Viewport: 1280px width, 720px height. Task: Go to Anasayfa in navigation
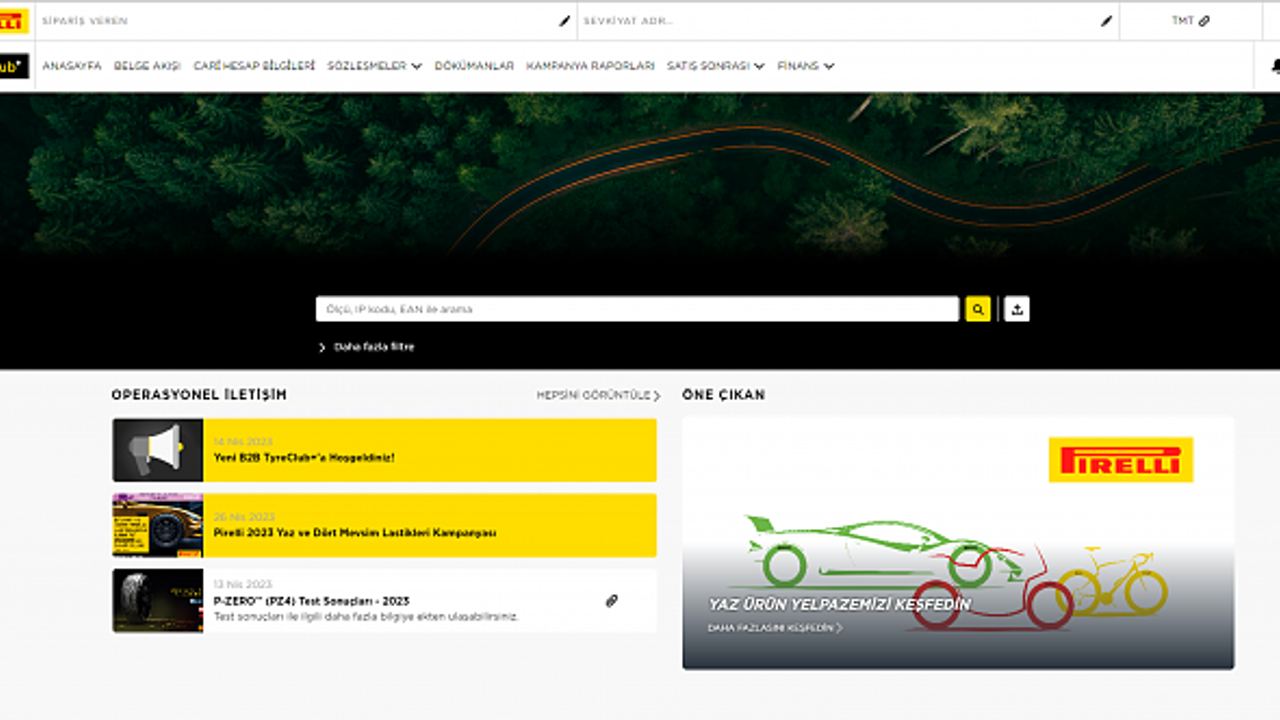tap(72, 66)
